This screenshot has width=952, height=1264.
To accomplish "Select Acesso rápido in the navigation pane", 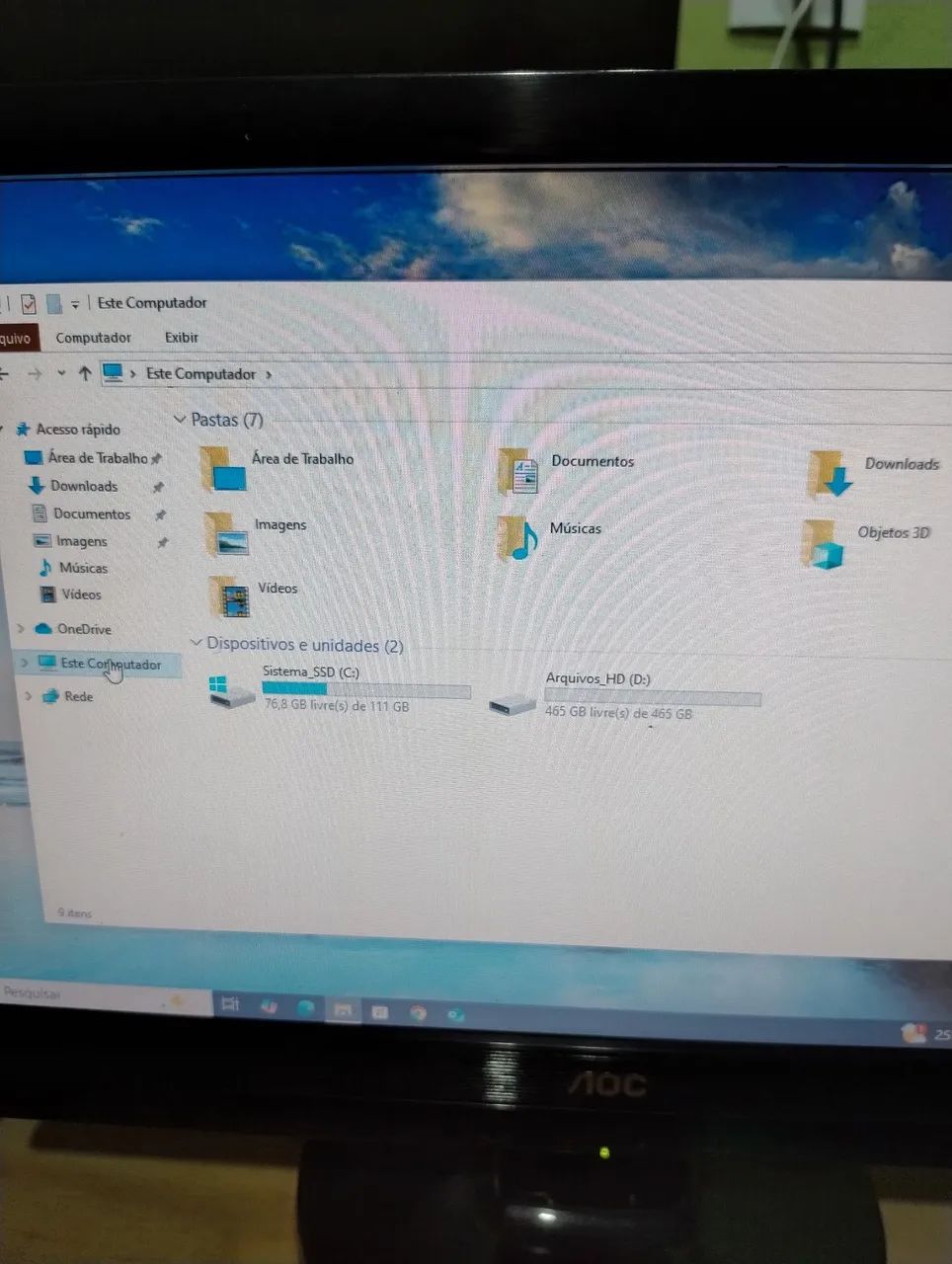I will click(78, 429).
